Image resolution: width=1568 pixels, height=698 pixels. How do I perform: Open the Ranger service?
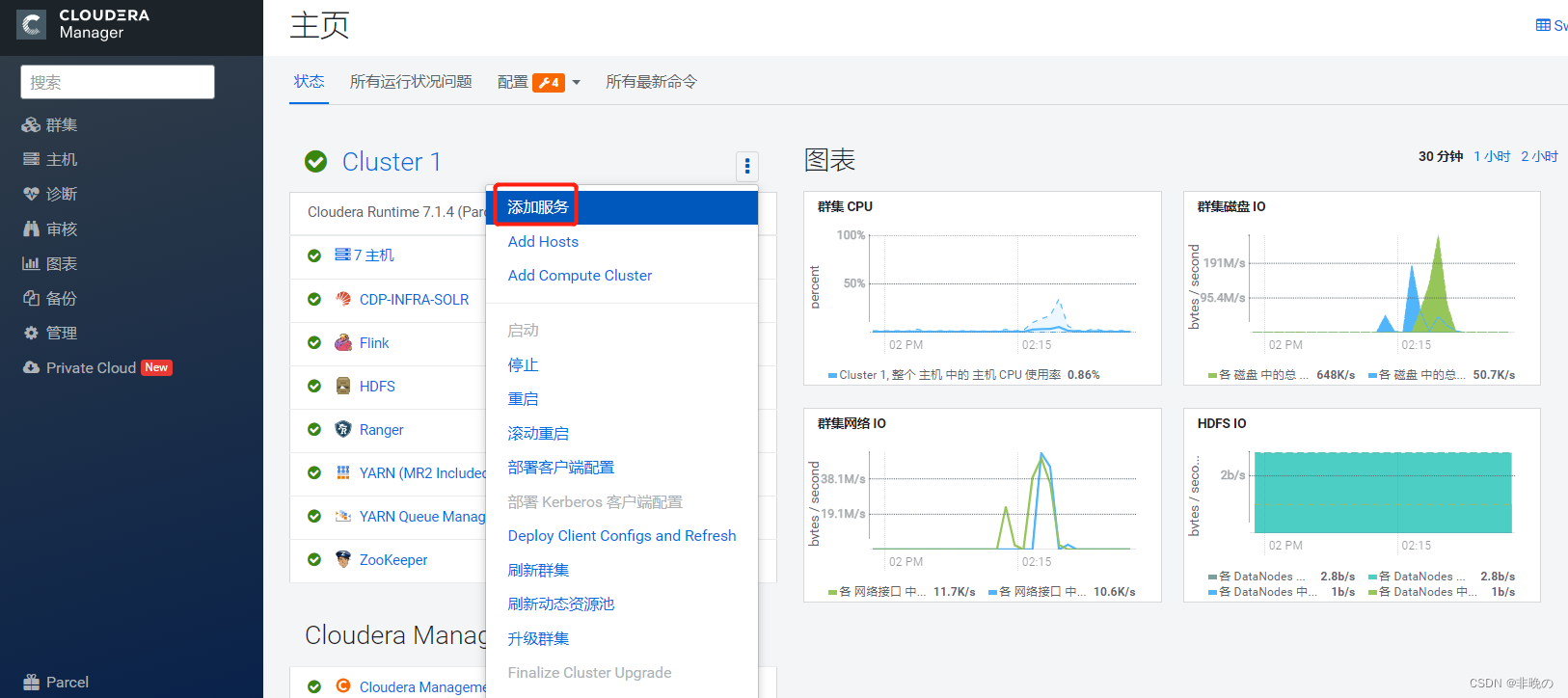point(381,430)
